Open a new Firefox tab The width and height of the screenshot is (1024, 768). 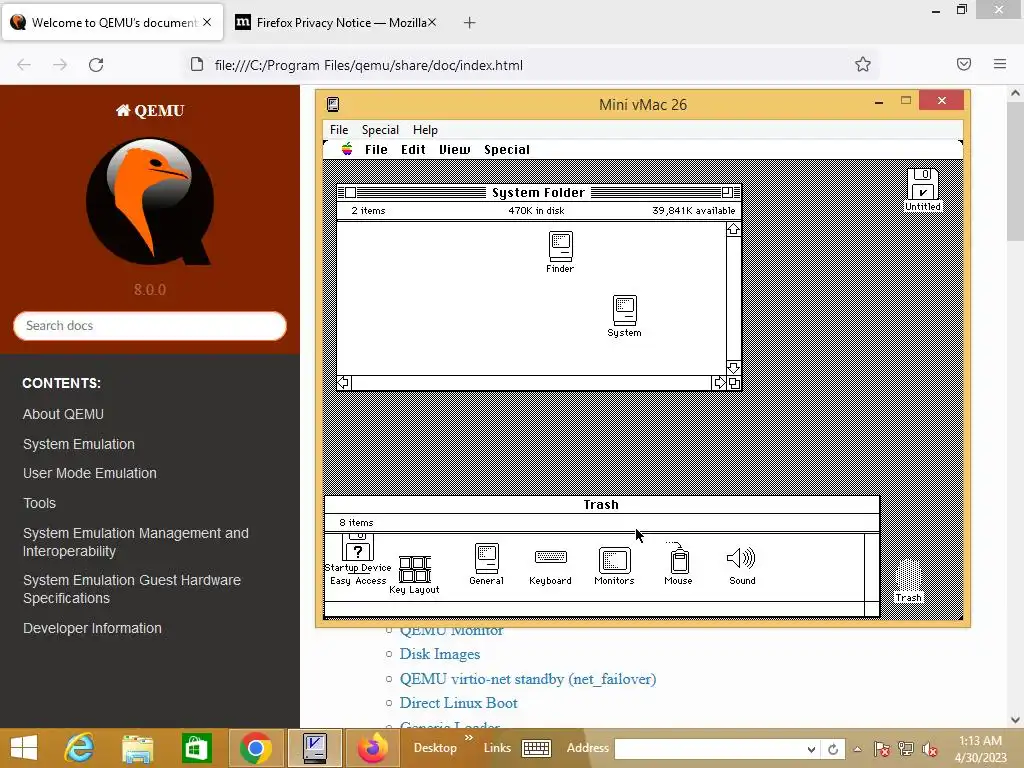(x=470, y=23)
